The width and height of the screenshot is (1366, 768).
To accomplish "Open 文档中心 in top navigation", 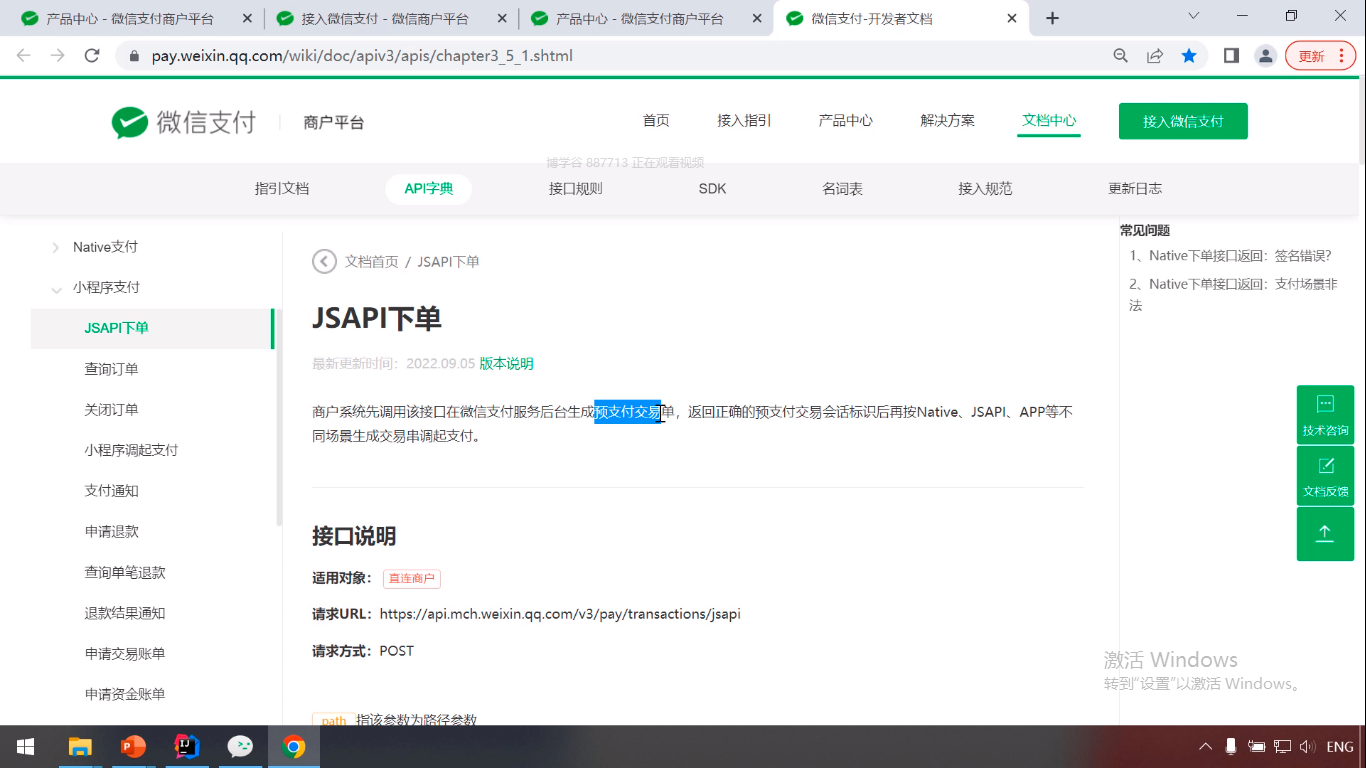I will point(1049,121).
